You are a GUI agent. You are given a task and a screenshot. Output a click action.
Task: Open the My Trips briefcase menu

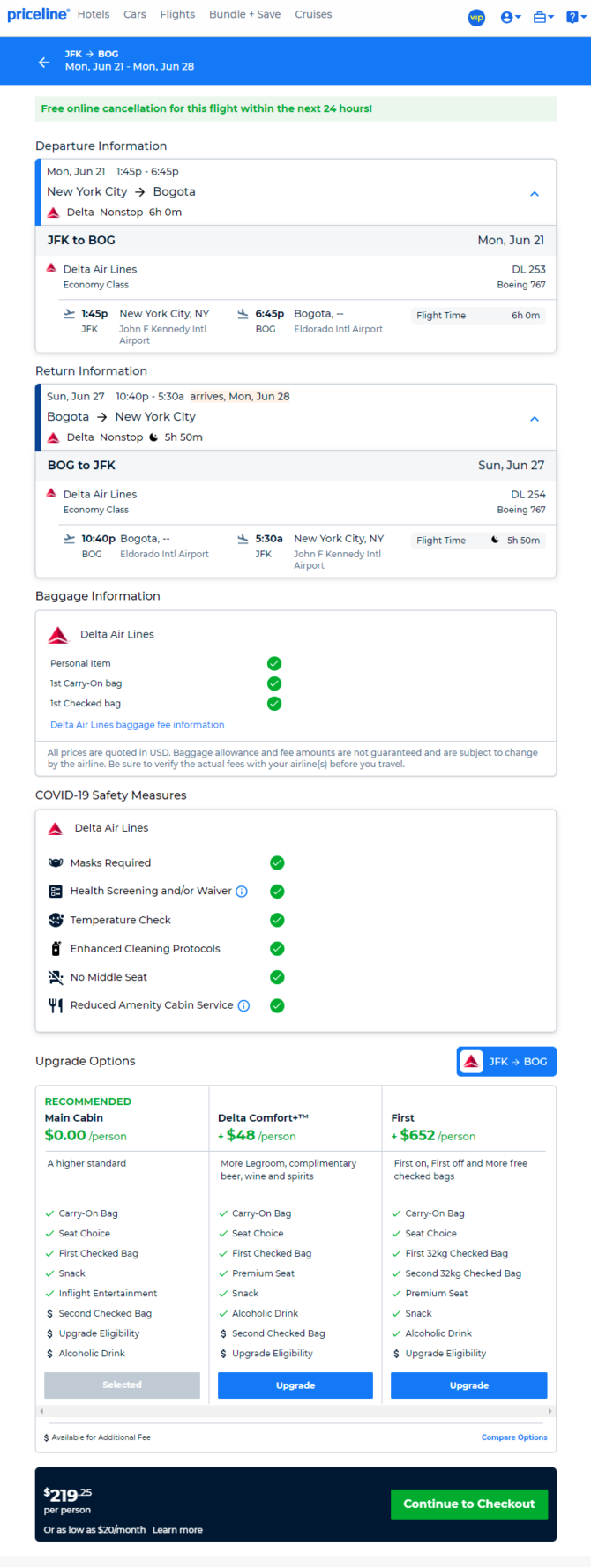pyautogui.click(x=543, y=17)
